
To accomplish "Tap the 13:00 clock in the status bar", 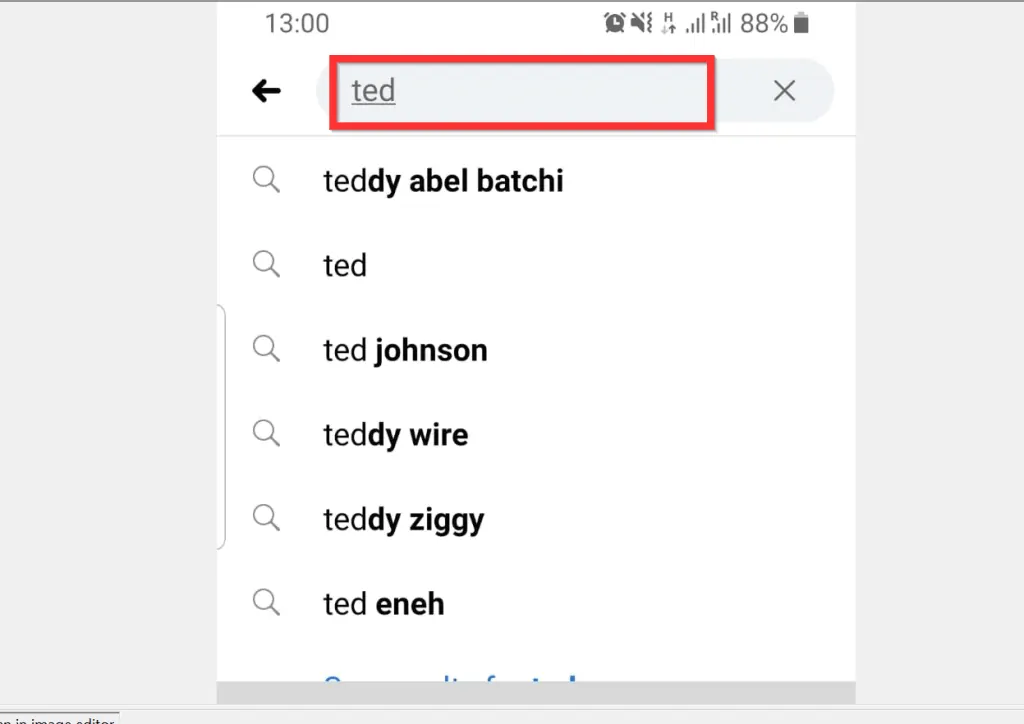I will click(296, 22).
